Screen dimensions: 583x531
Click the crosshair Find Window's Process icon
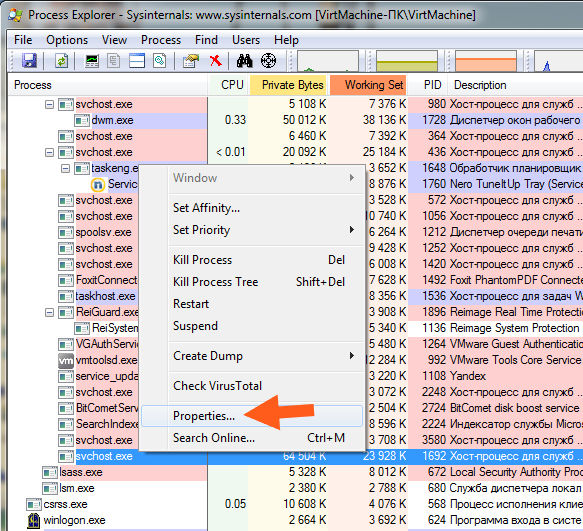(x=268, y=60)
